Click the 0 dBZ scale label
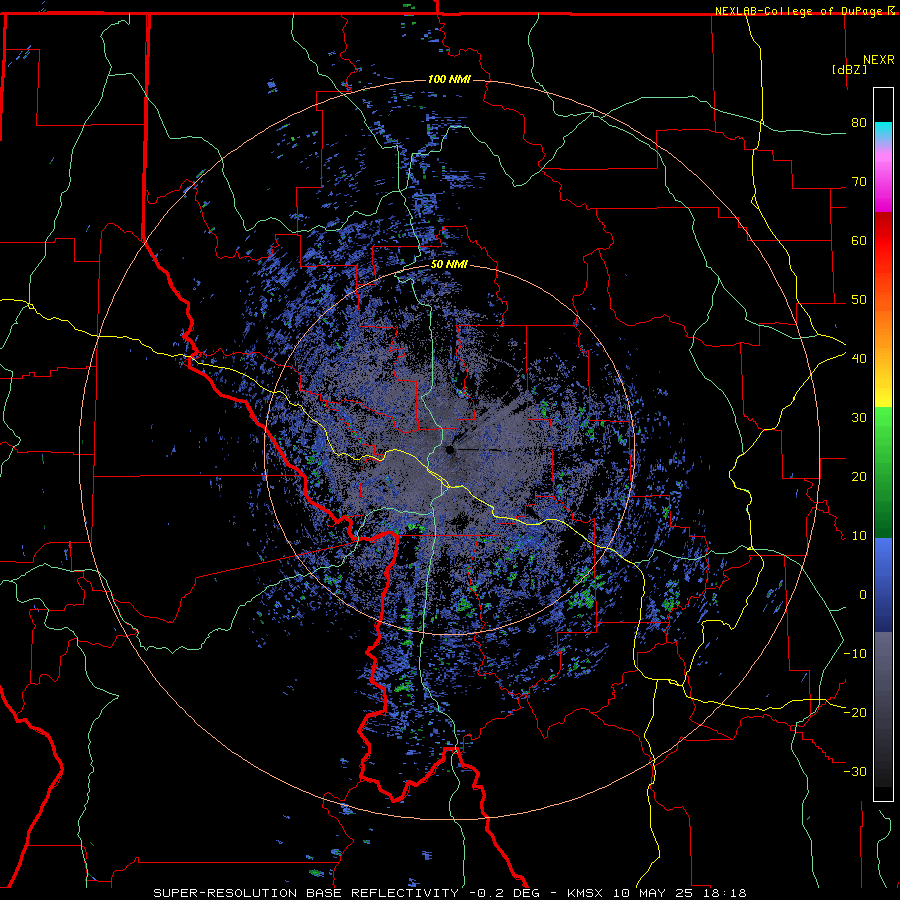900x900 pixels. [862, 595]
